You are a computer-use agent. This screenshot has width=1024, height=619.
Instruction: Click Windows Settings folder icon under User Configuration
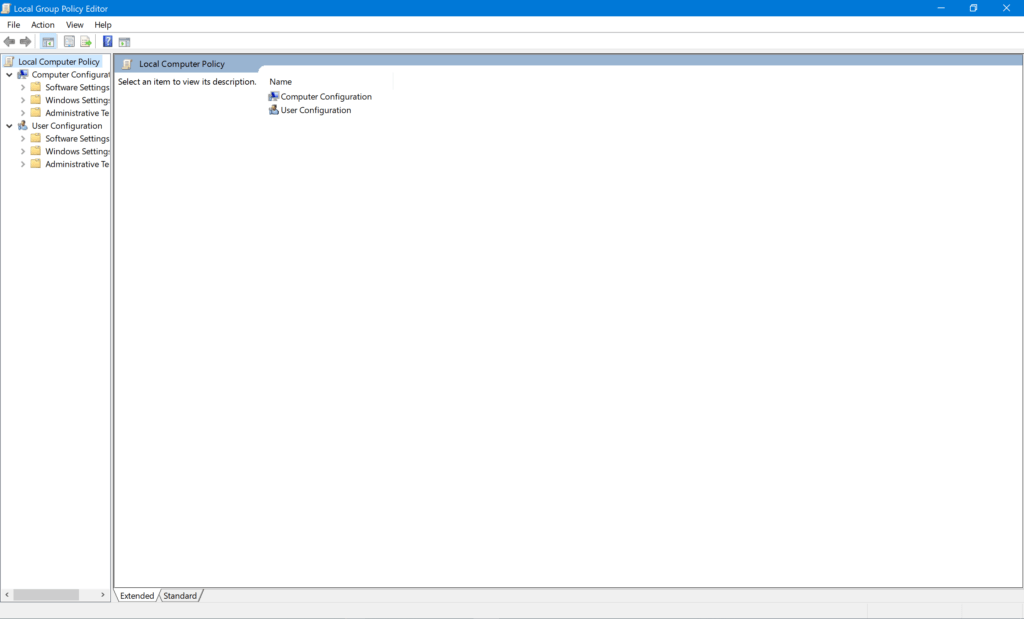[x=36, y=151]
